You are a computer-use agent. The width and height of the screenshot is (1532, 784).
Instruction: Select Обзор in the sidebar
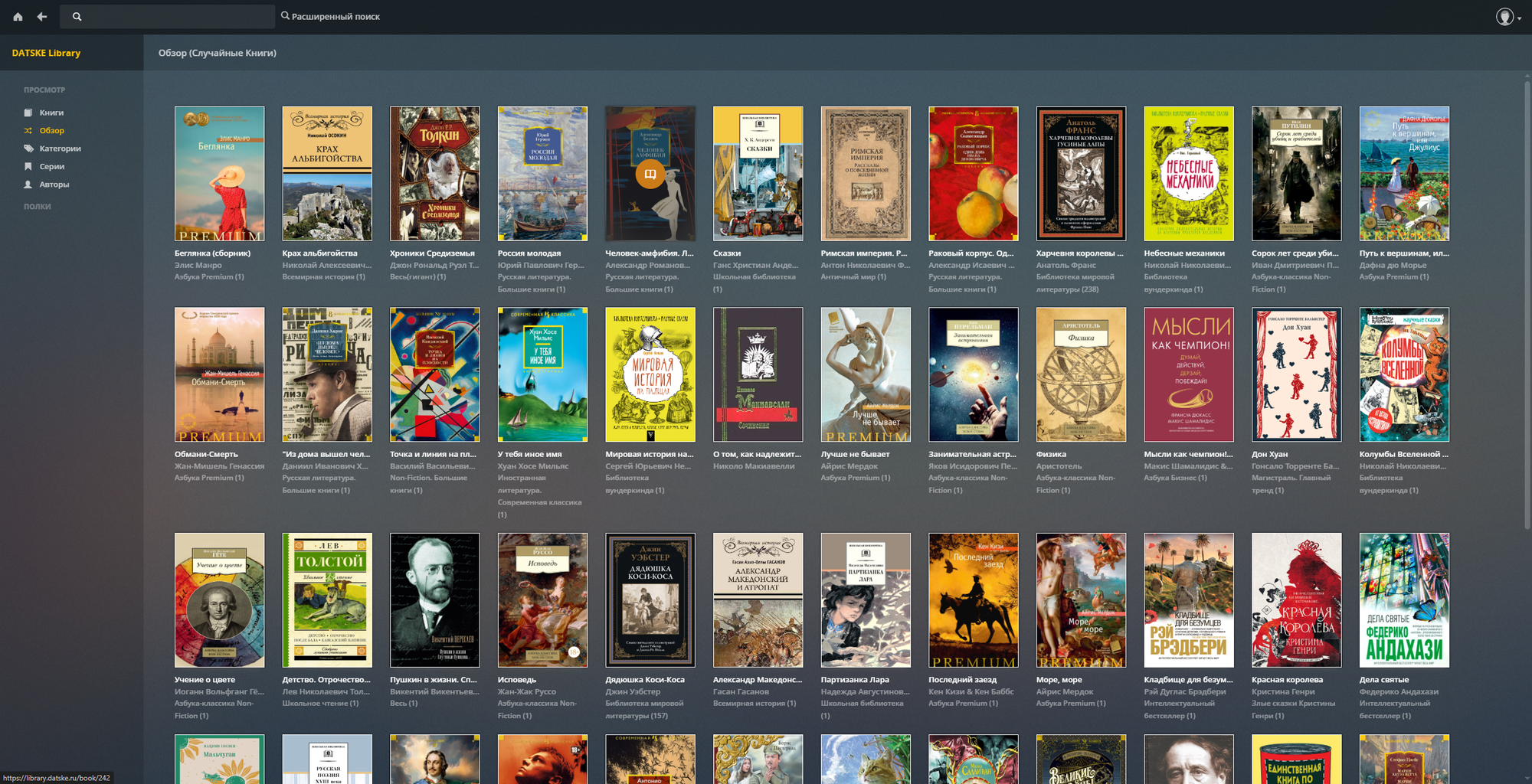(x=52, y=131)
